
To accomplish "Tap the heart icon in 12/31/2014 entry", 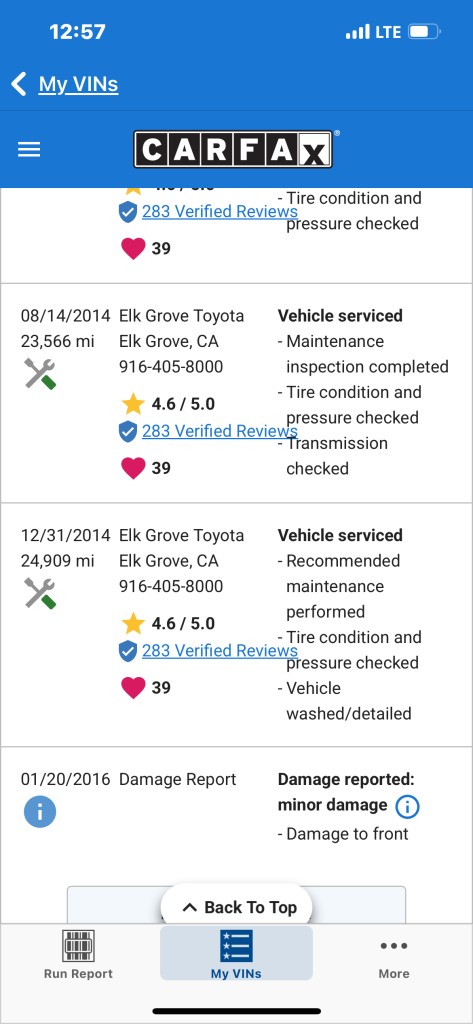I will click(x=133, y=688).
